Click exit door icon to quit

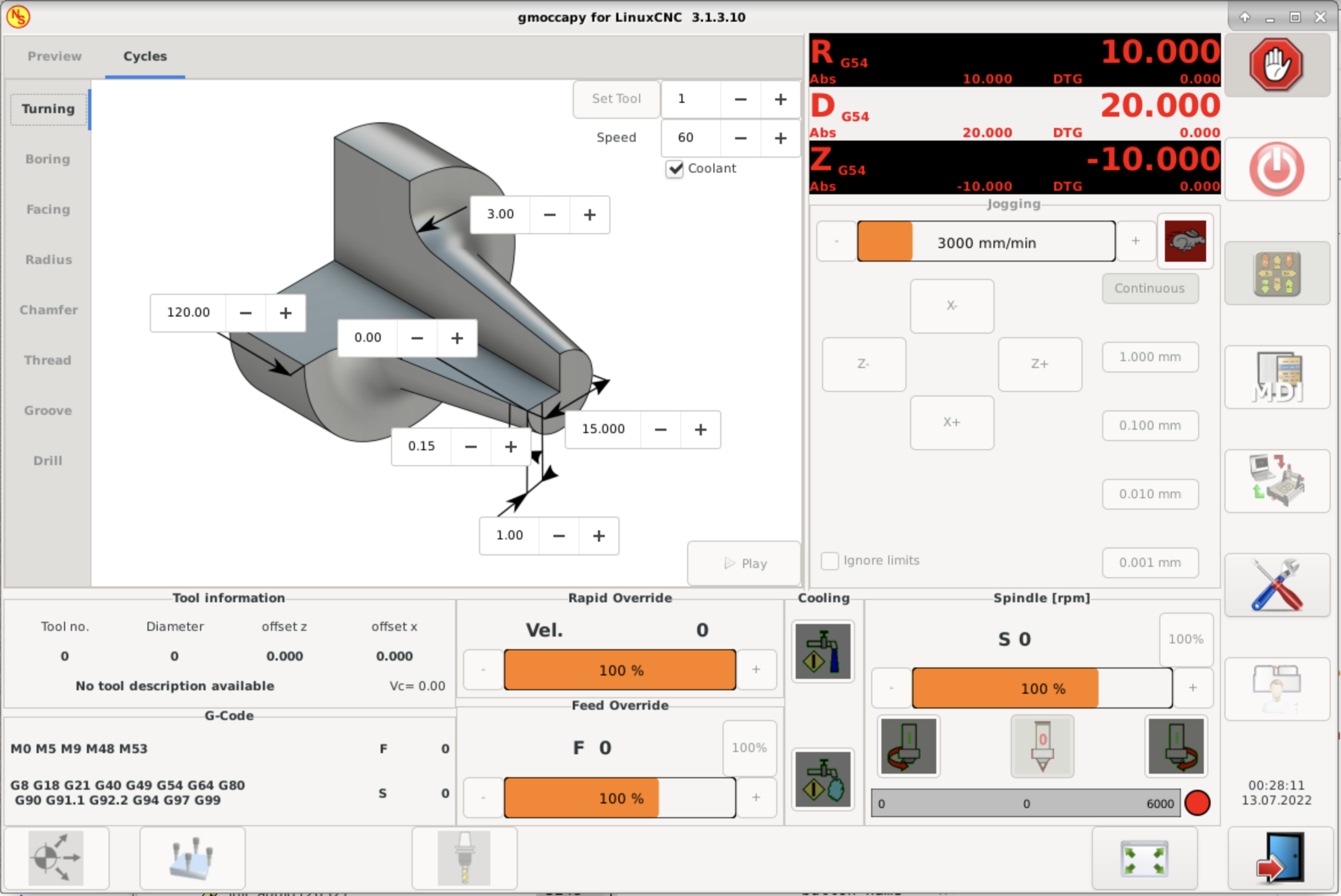(x=1280, y=858)
